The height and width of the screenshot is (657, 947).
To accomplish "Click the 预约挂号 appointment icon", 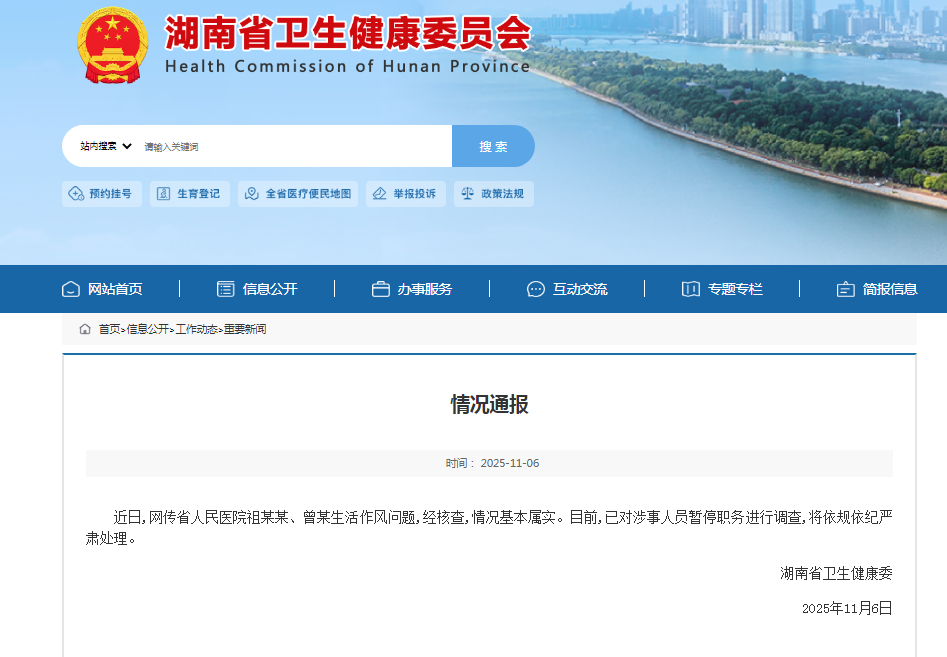I will point(76,194).
